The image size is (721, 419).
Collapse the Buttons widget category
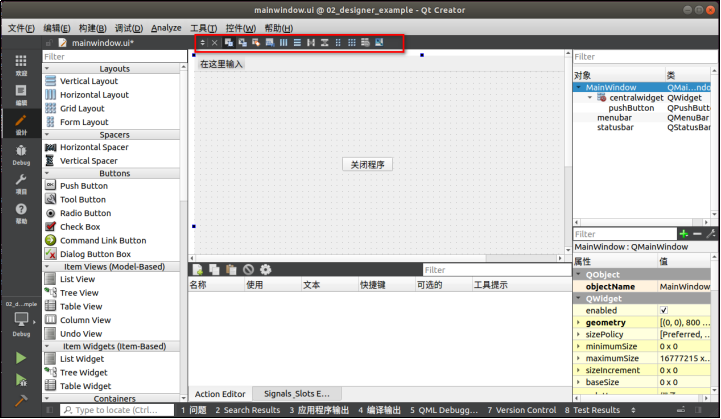point(47,173)
